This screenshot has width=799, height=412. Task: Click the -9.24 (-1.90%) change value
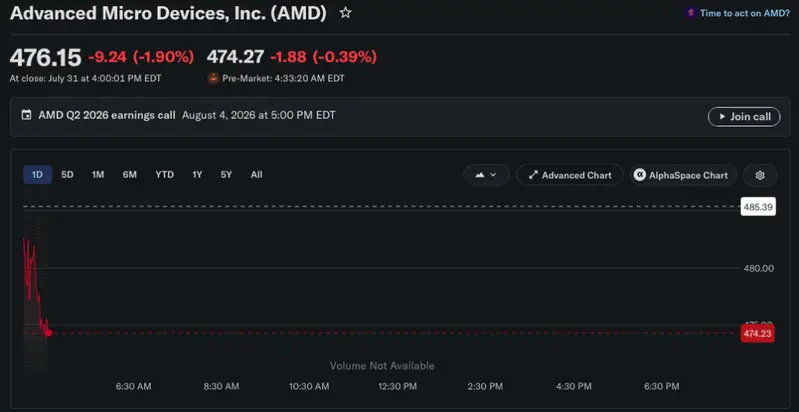pos(141,57)
